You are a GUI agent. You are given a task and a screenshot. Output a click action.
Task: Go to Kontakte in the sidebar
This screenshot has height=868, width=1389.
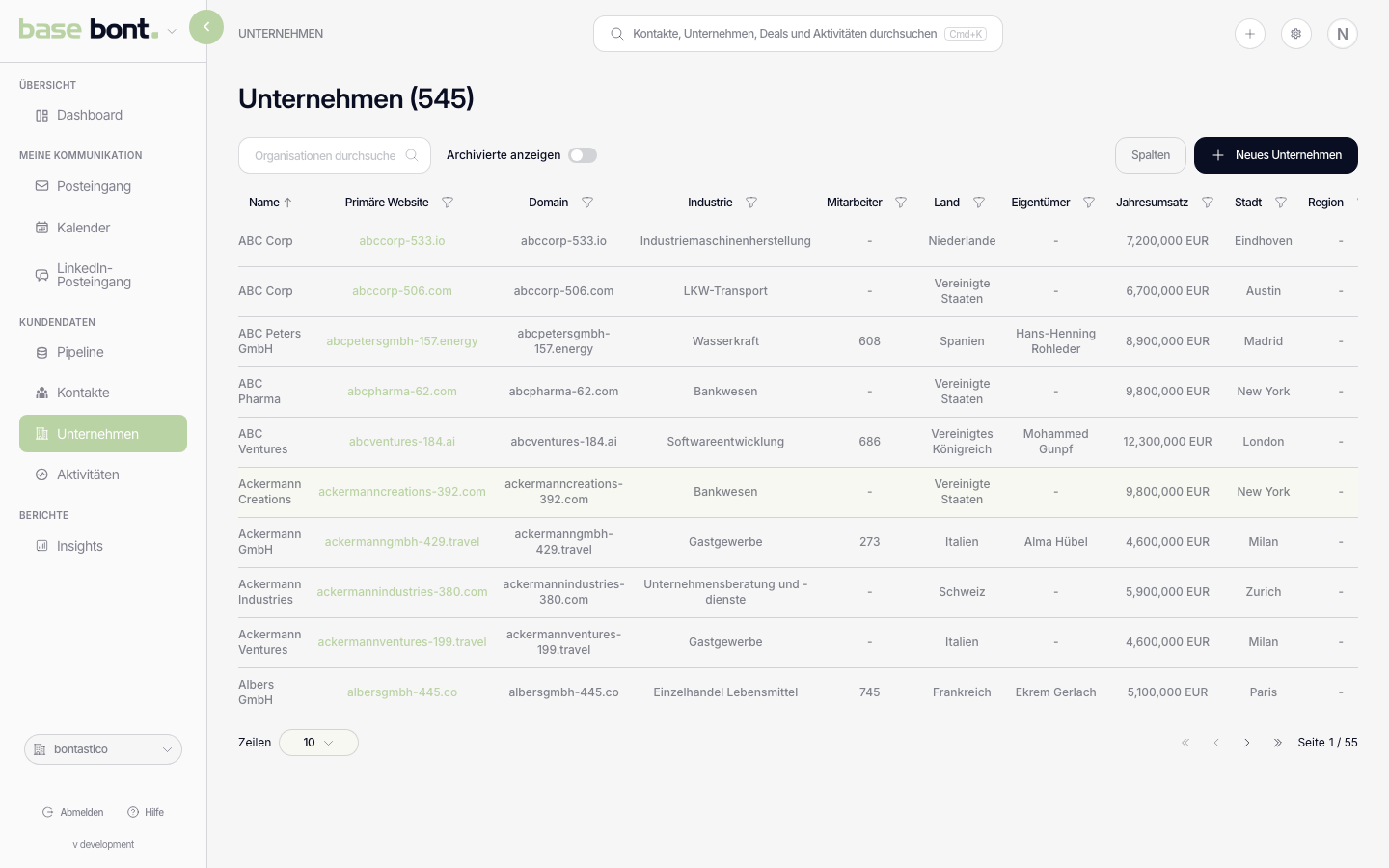tap(103, 393)
